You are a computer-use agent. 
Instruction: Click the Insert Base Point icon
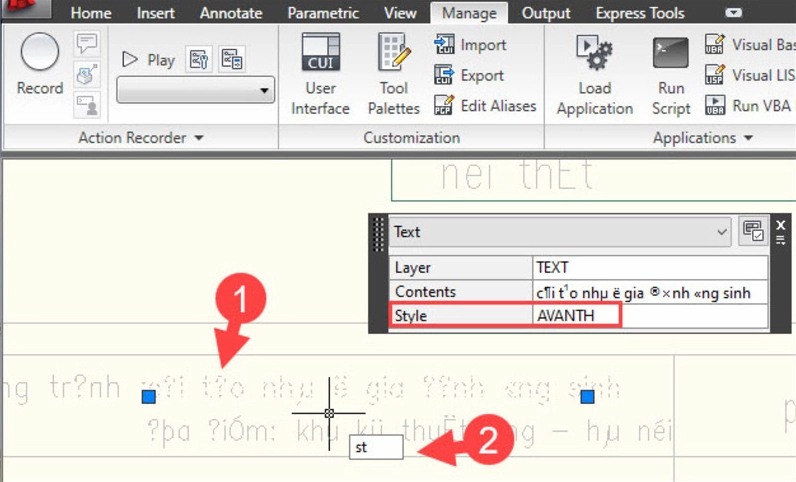coord(87,75)
